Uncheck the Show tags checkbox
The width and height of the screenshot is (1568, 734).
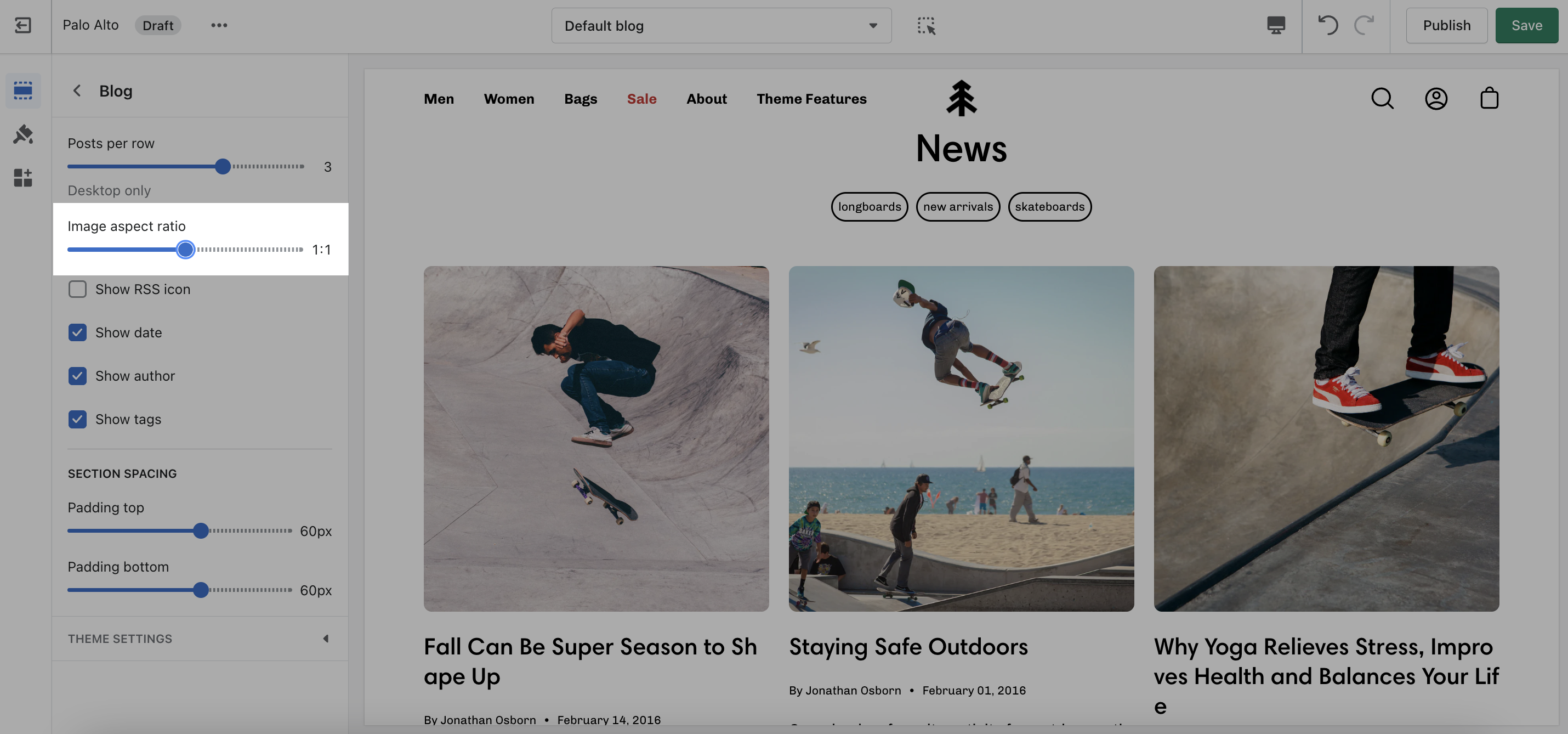point(77,419)
